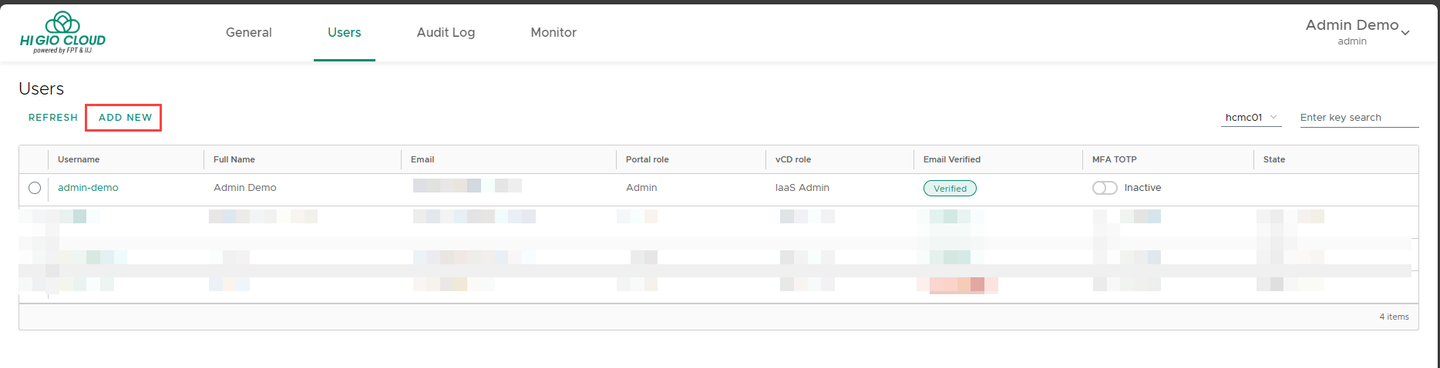Select the Users tab
1440x368 pixels.
[344, 32]
